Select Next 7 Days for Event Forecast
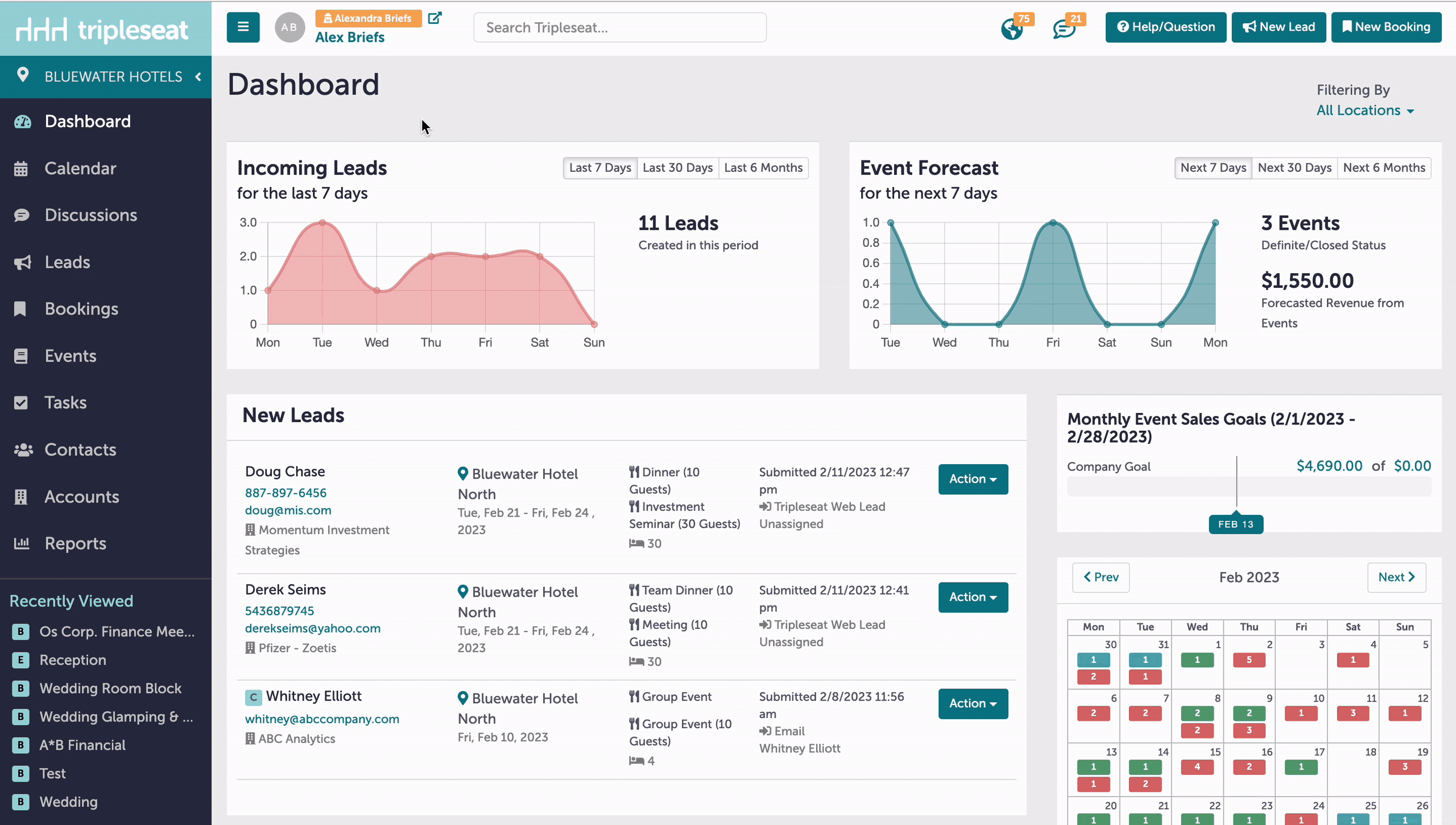The height and width of the screenshot is (825, 1456). coord(1213,168)
